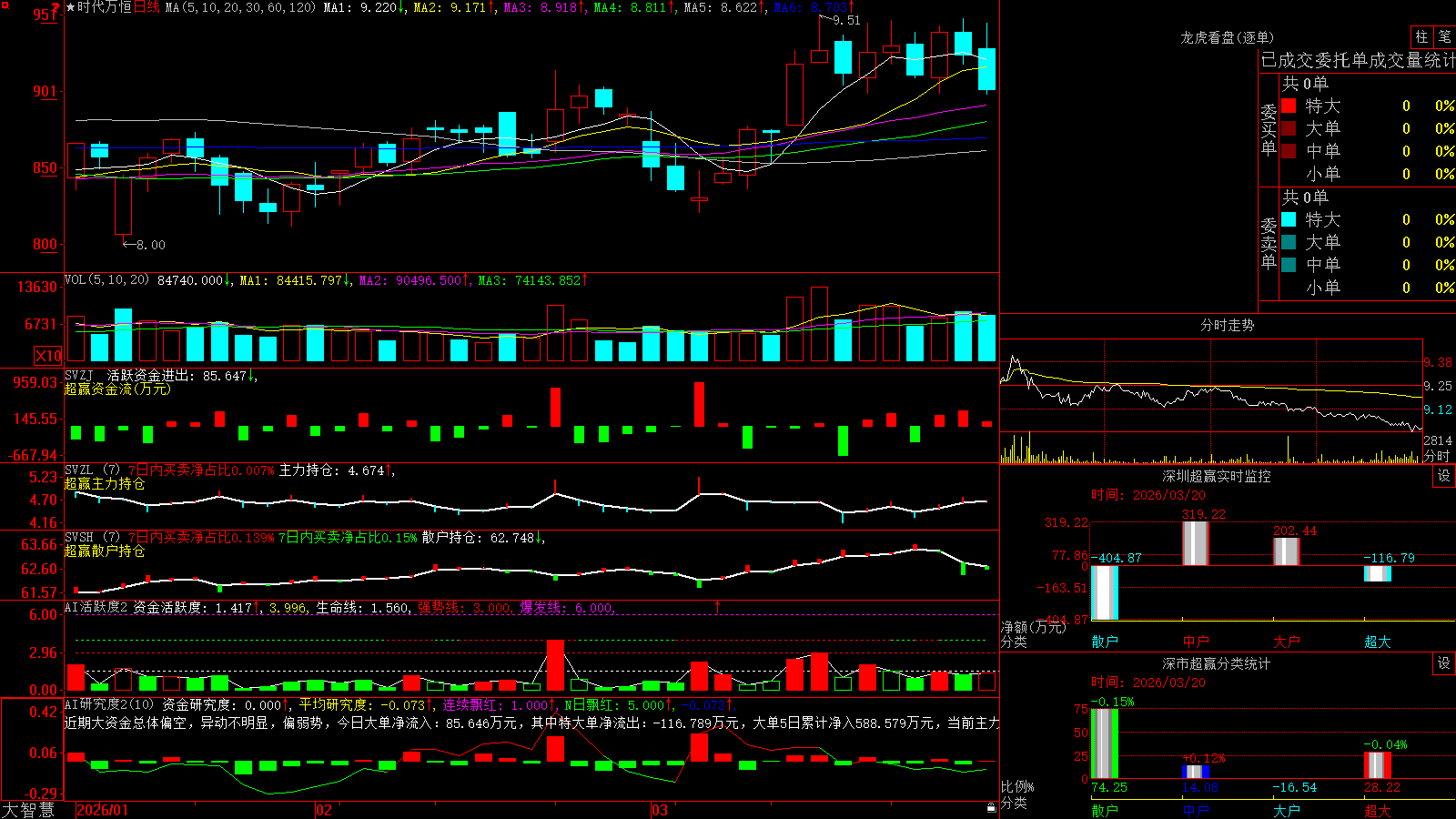Click the 319.22 中户 bar in 实时监控
Viewport: 1456px width, 819px height.
click(1196, 543)
